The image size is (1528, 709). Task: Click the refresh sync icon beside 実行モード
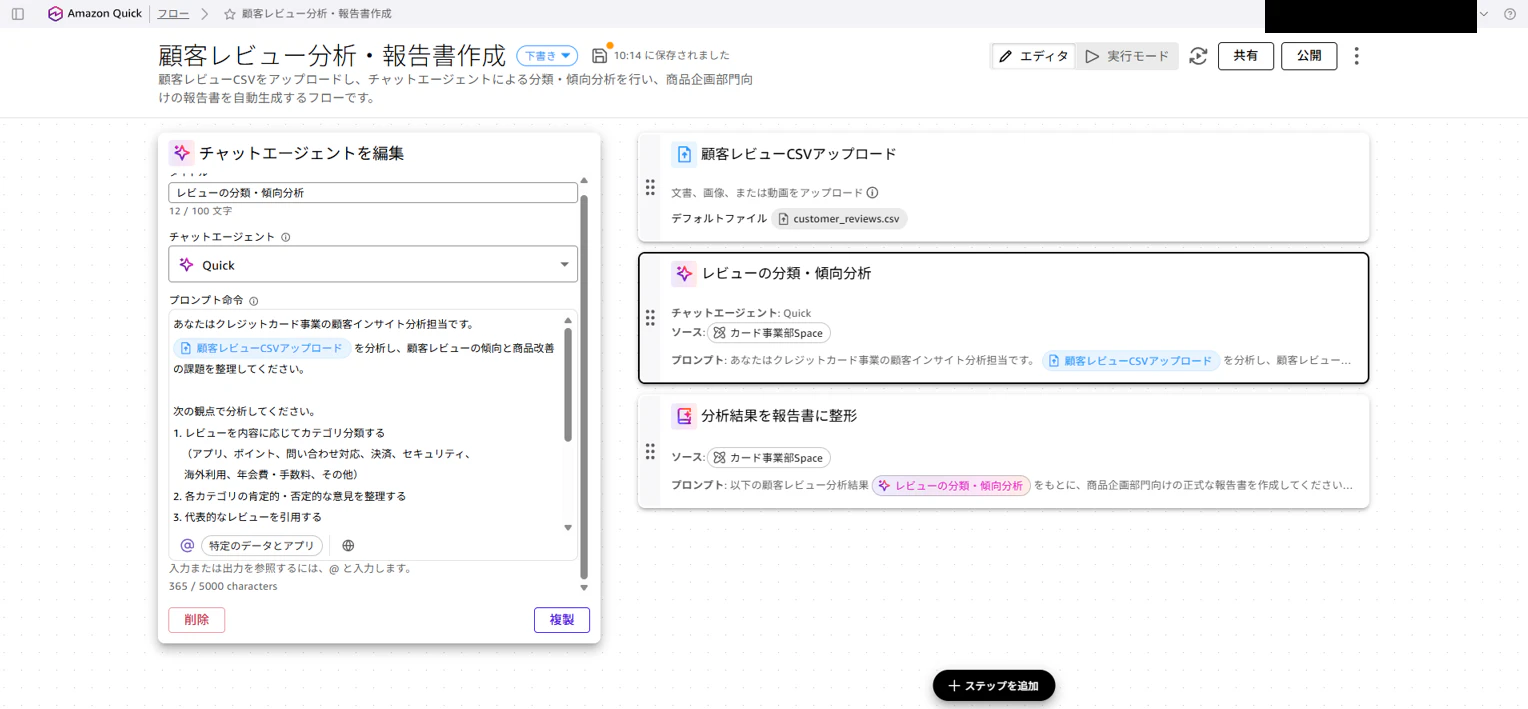1198,56
